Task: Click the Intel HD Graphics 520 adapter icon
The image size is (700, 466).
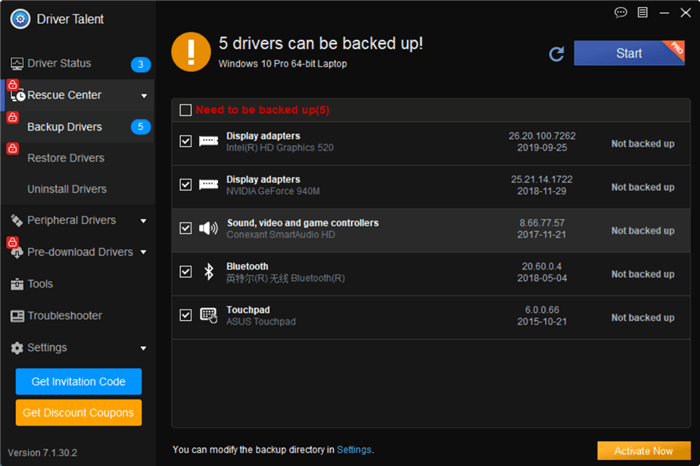Action: pyautogui.click(x=208, y=141)
